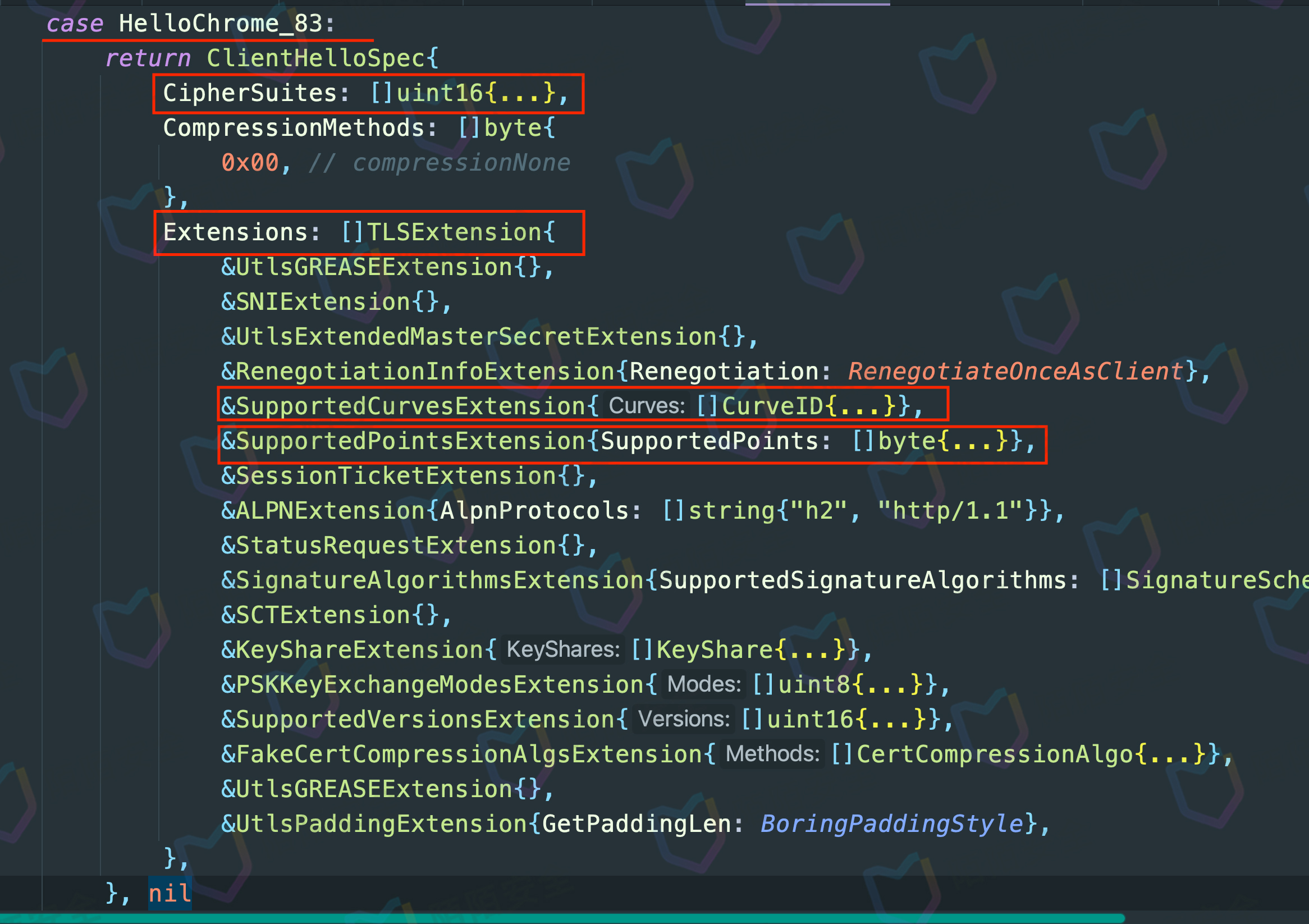Click the KeyShares: inlay hint
The height and width of the screenshot is (924, 1309).
[x=563, y=649]
